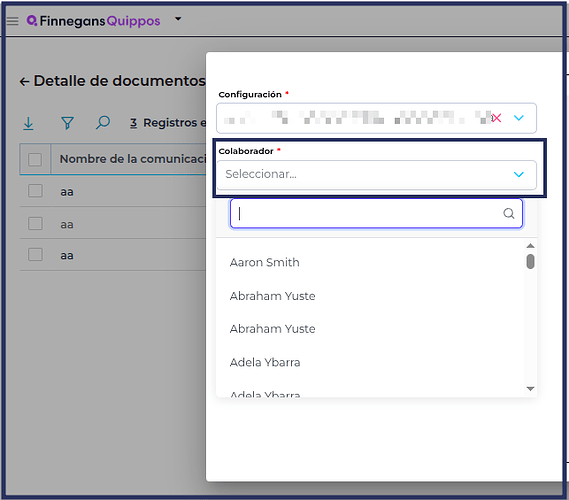Toggle the select-all checkbox in the table header

35,159
